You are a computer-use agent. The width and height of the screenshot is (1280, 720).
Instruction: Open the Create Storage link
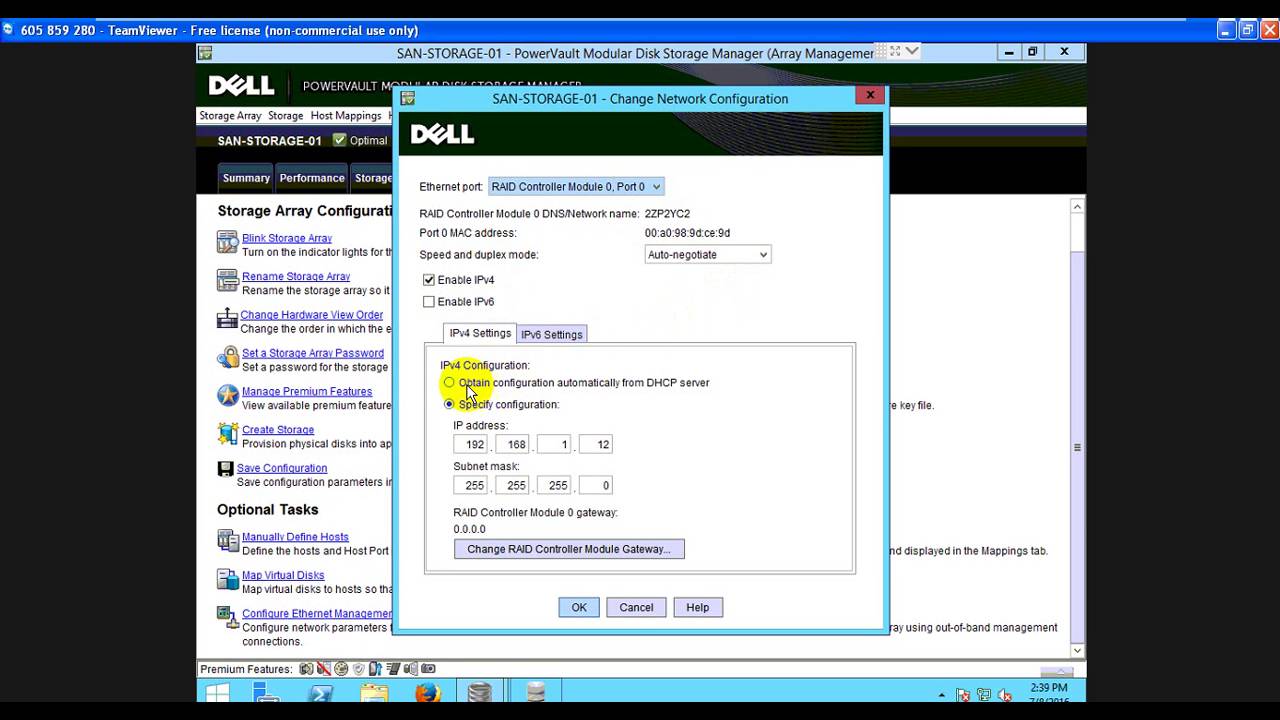278,430
